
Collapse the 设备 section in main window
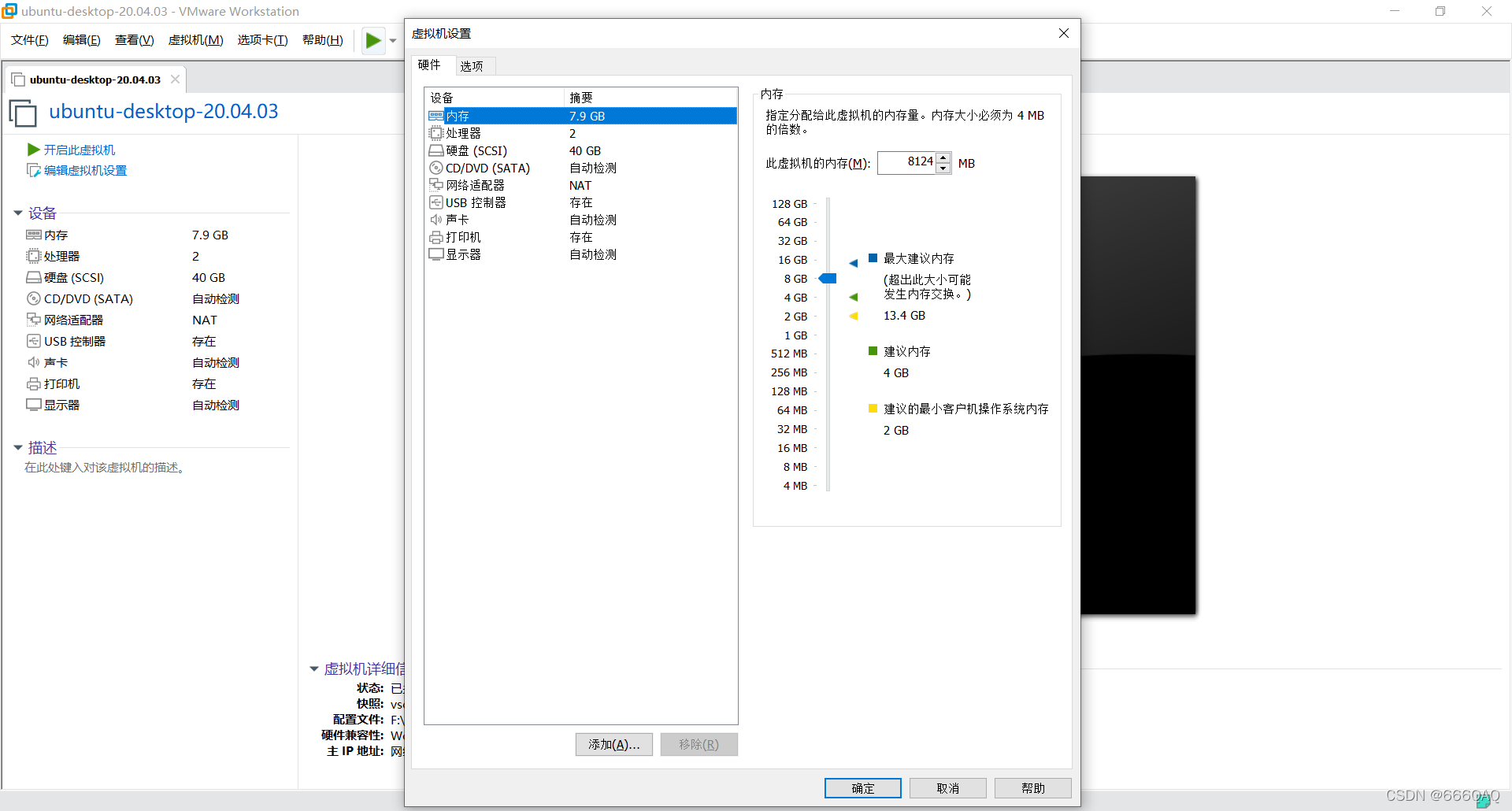click(x=18, y=213)
